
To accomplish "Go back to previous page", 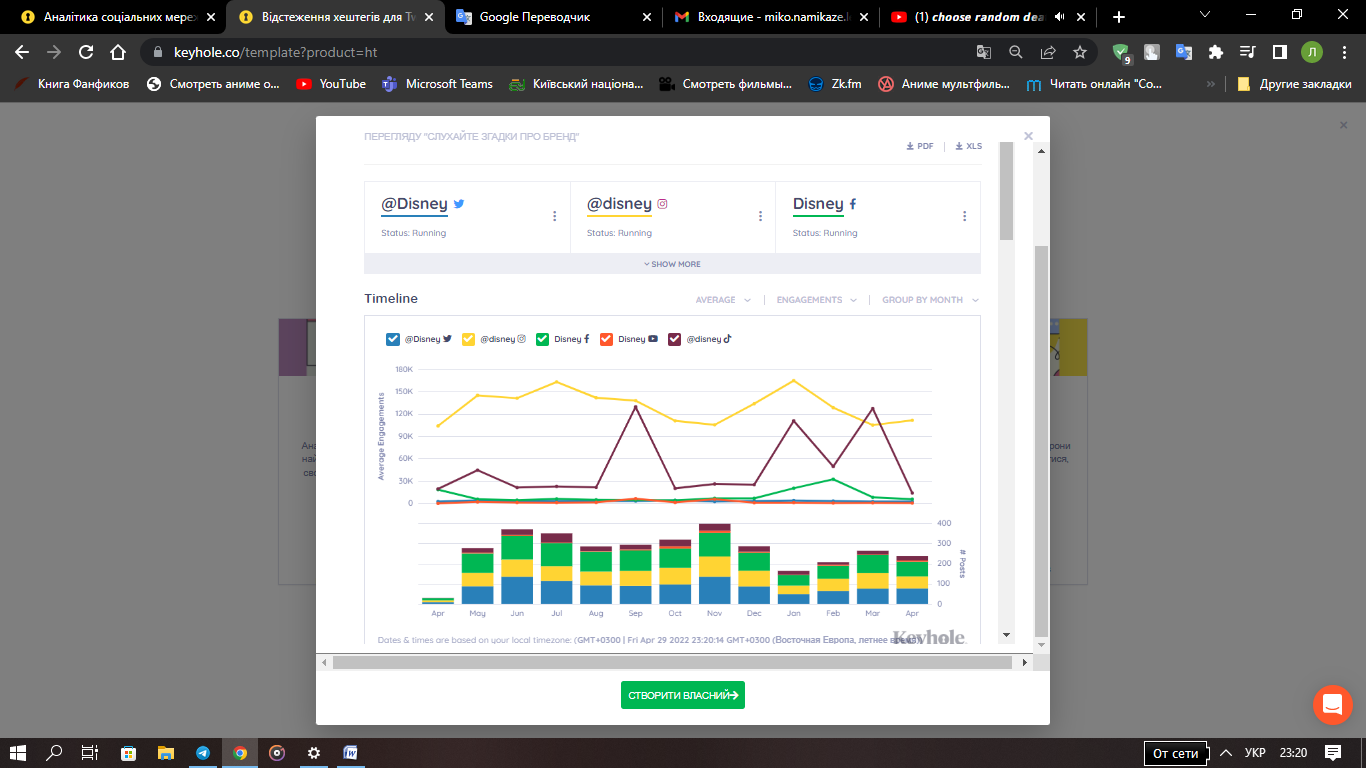I will click(22, 52).
